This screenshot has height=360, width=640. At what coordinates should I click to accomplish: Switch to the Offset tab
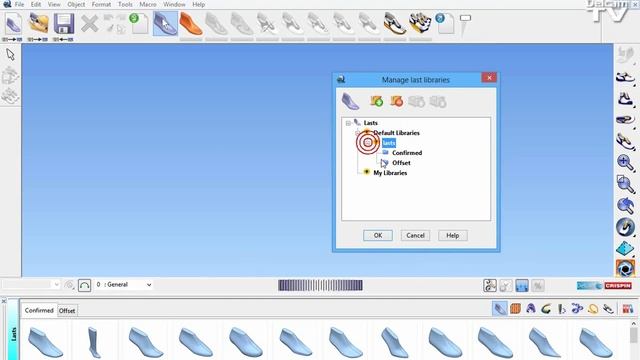67,311
